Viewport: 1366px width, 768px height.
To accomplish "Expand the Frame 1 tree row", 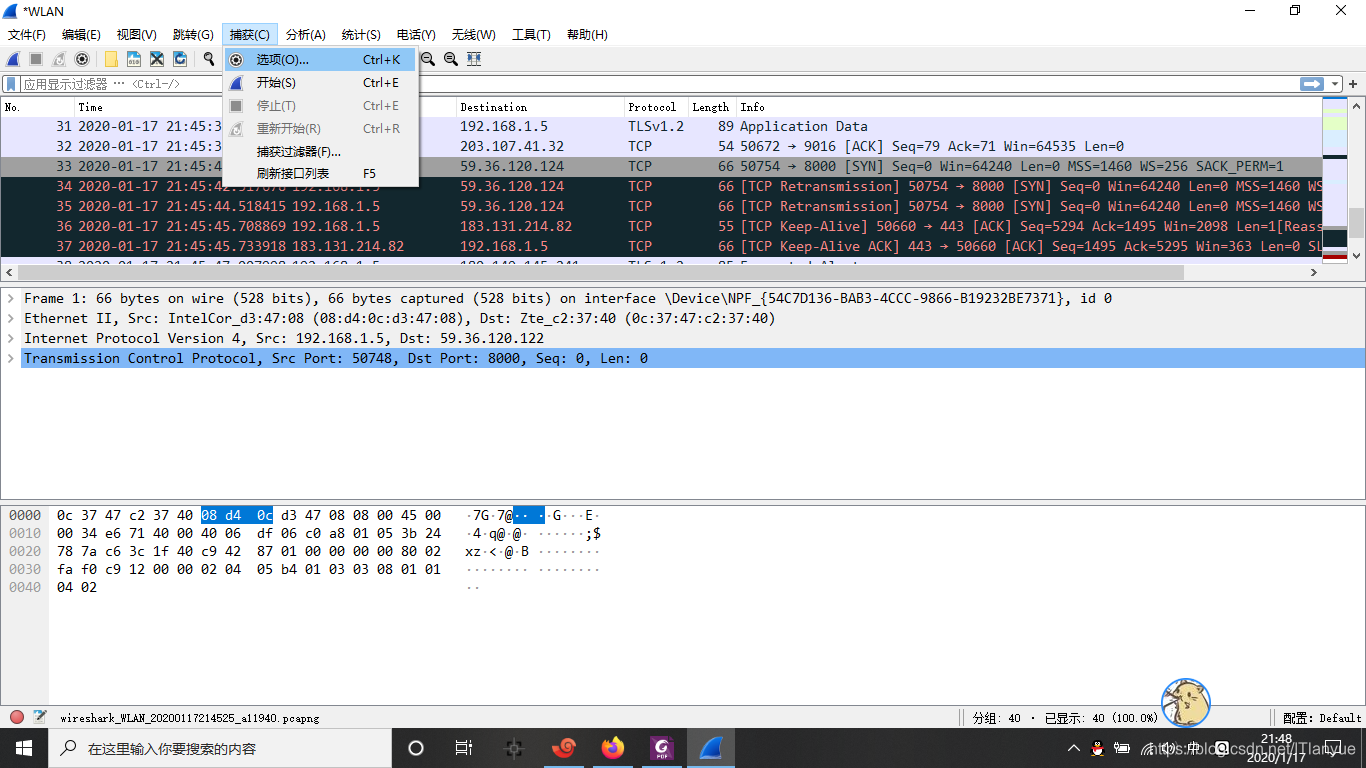I will pos(11,298).
